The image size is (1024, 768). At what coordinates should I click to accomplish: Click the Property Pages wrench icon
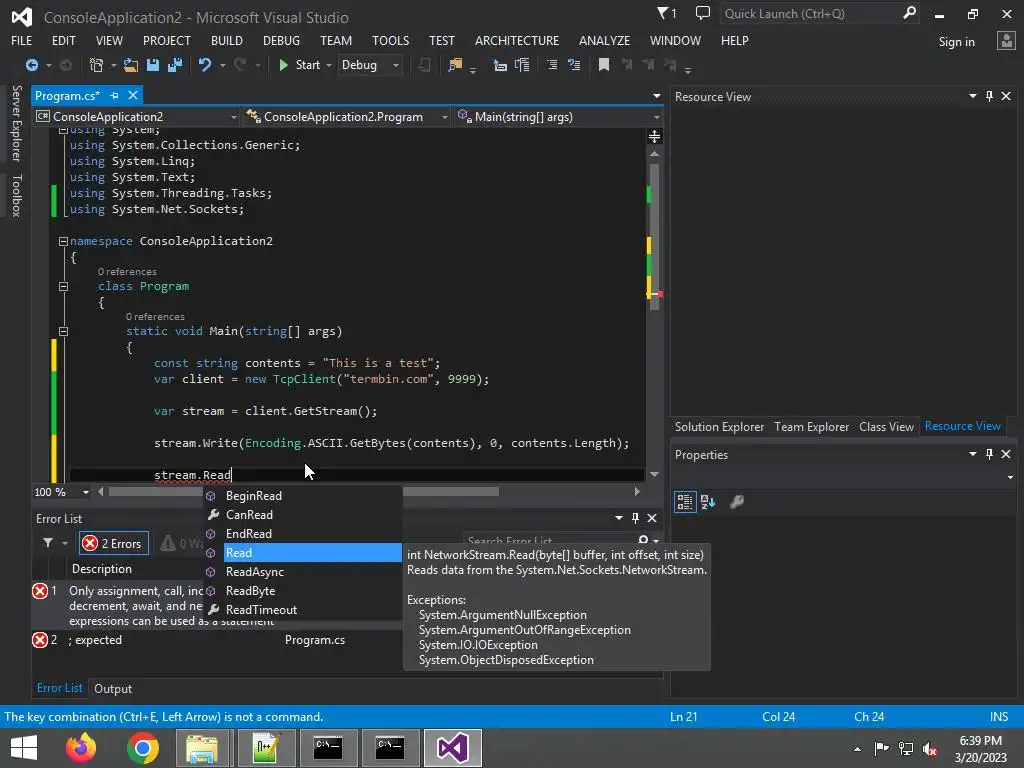[x=737, y=502]
